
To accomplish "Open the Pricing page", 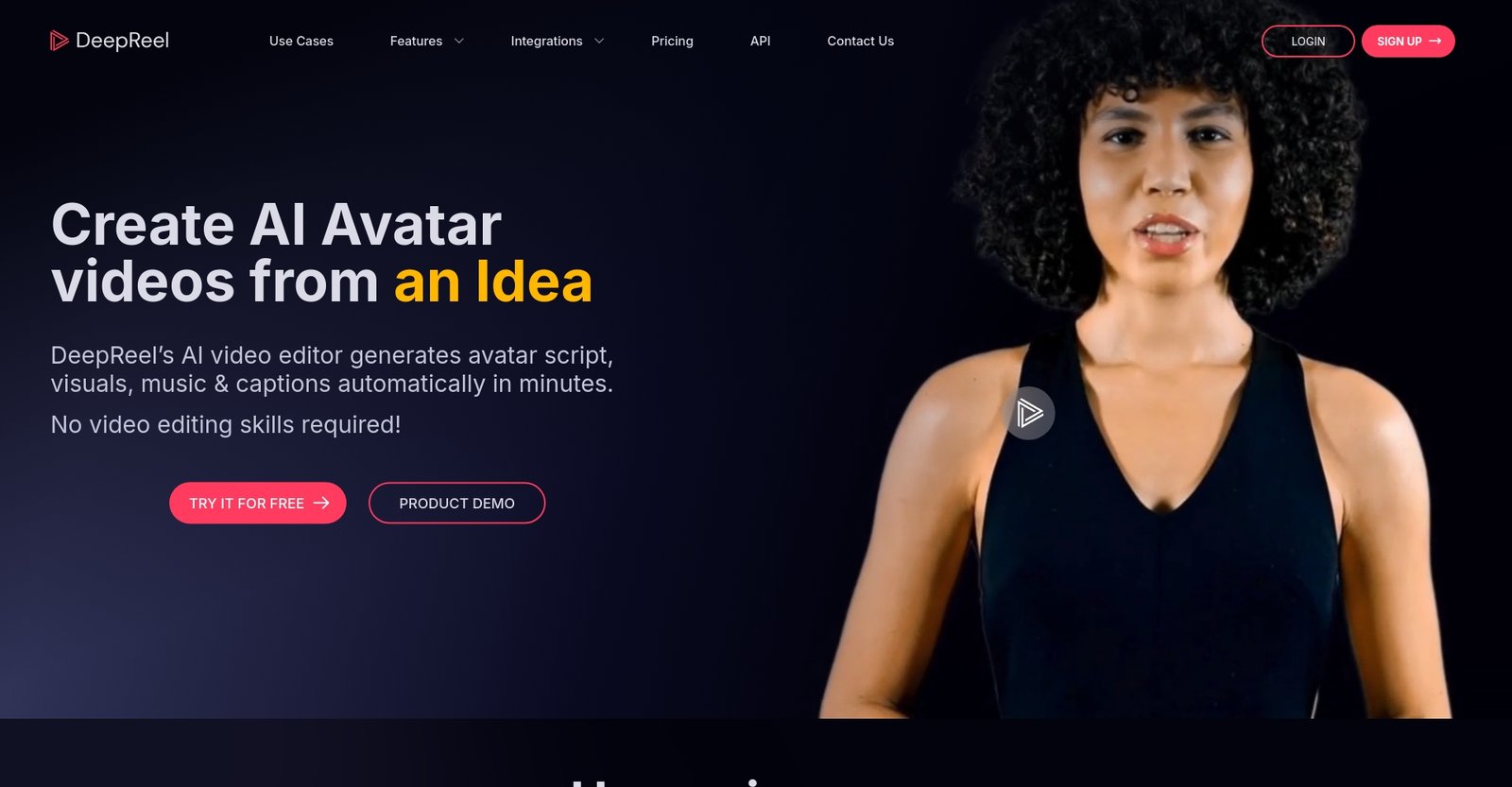I will point(672,42).
